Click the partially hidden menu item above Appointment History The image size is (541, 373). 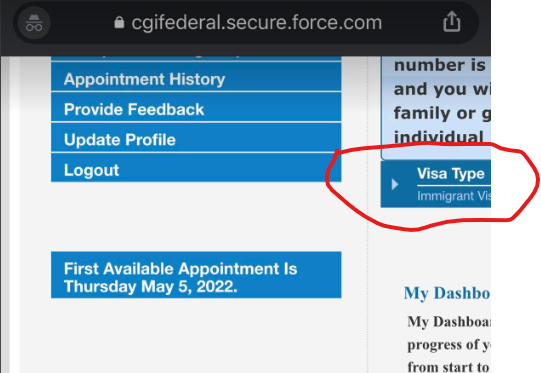click(196, 58)
